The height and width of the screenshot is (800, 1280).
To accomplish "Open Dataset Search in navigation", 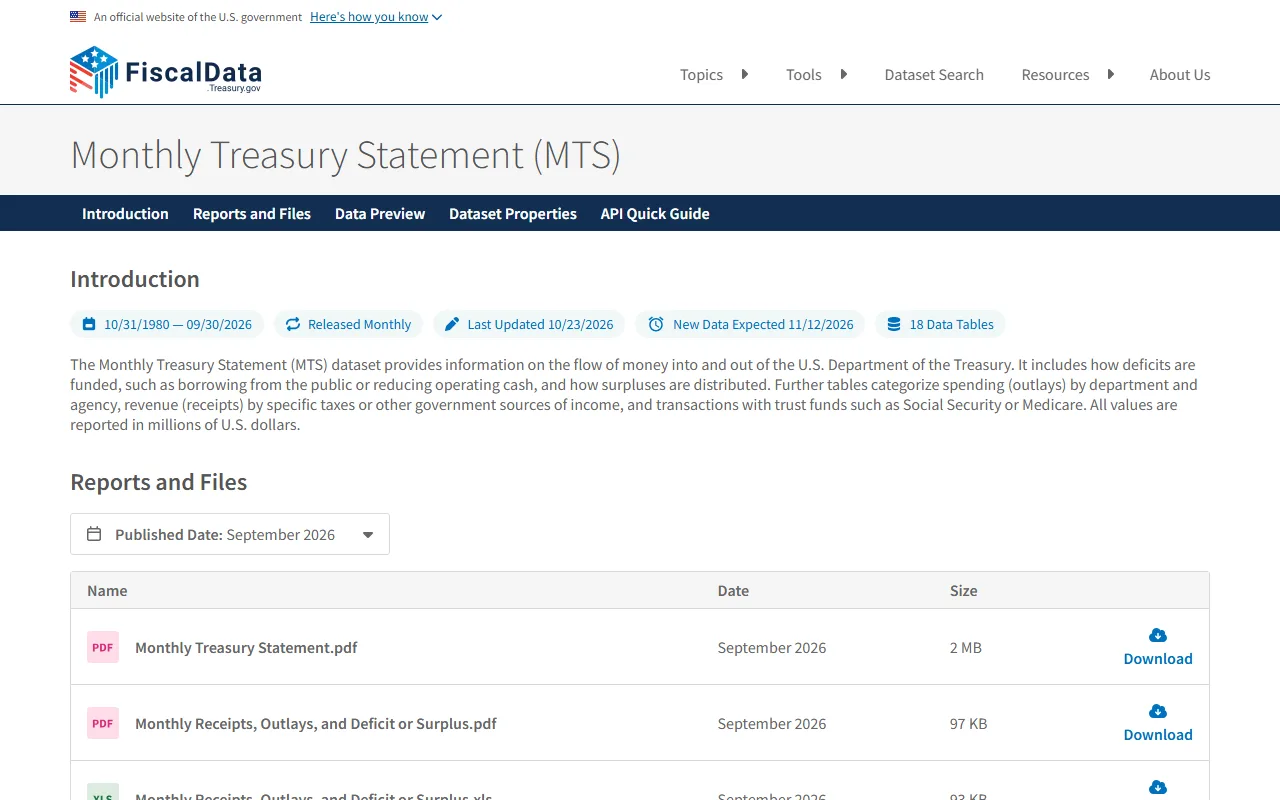I will 934,74.
